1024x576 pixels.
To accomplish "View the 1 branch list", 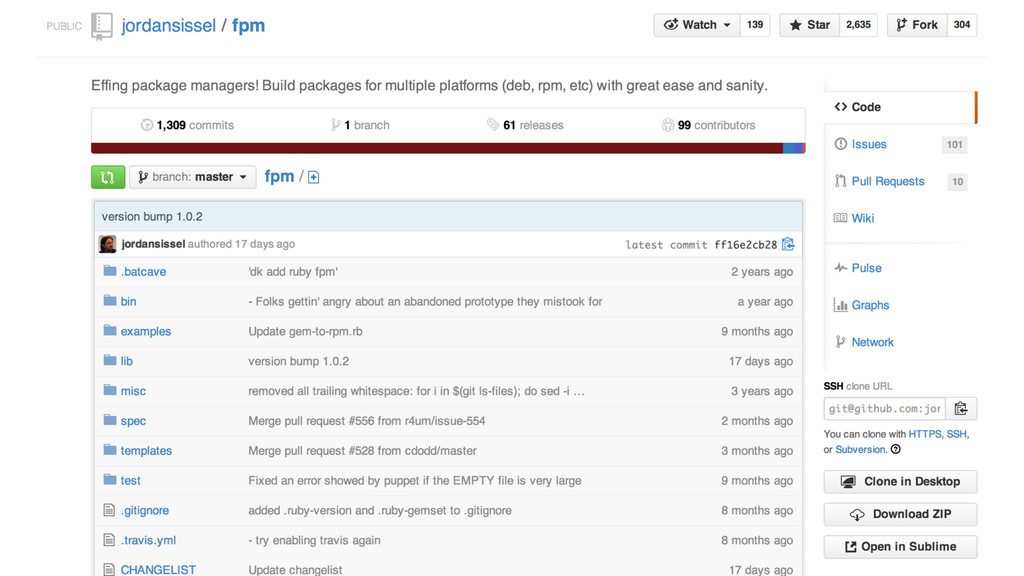I will [360, 125].
